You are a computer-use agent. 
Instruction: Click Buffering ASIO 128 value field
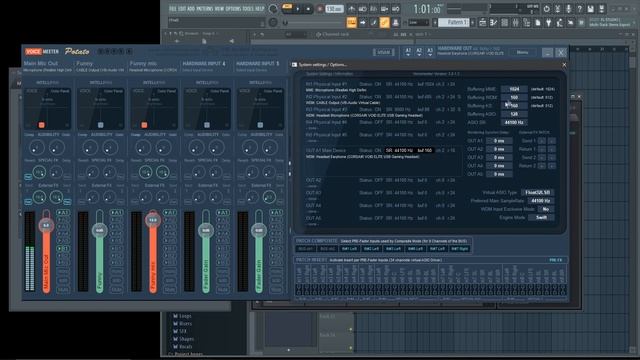(x=514, y=114)
